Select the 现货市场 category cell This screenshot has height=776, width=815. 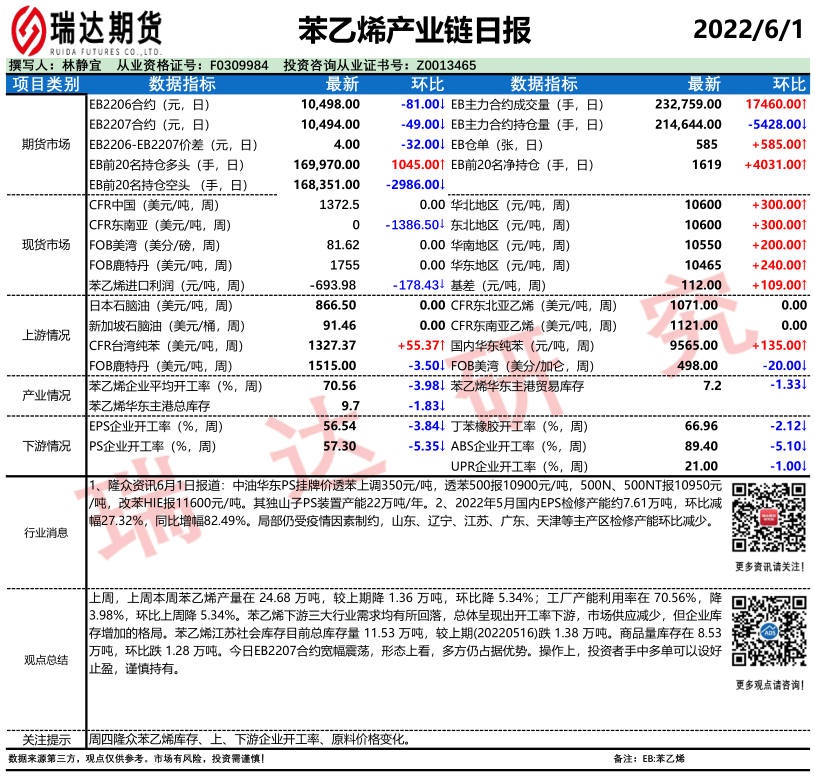coord(46,244)
